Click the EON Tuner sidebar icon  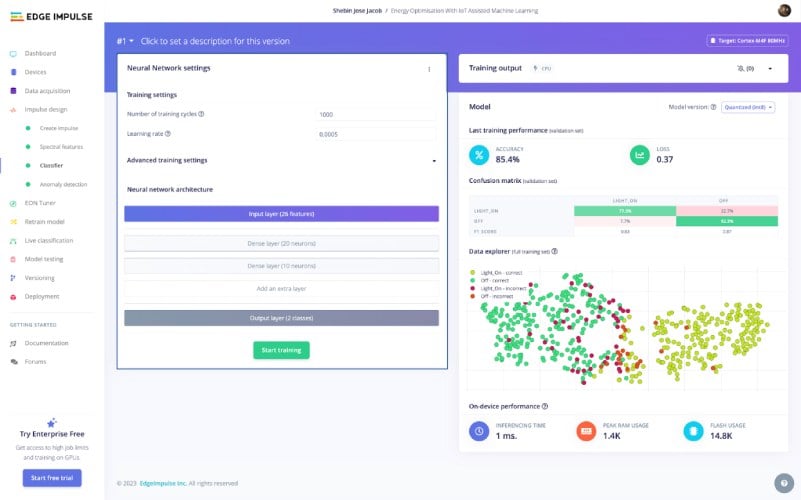14,203
